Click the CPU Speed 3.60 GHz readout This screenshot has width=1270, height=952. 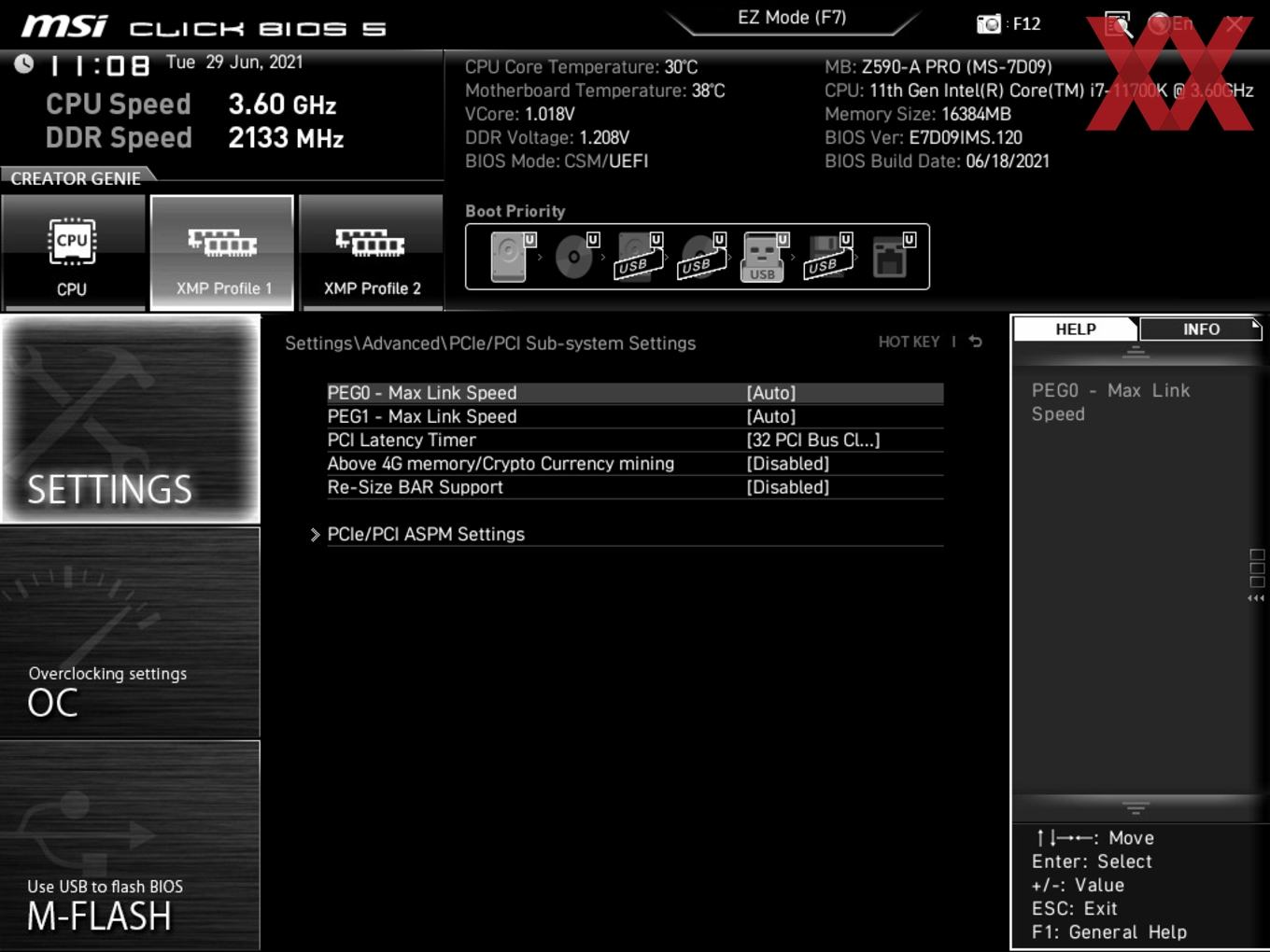190,104
